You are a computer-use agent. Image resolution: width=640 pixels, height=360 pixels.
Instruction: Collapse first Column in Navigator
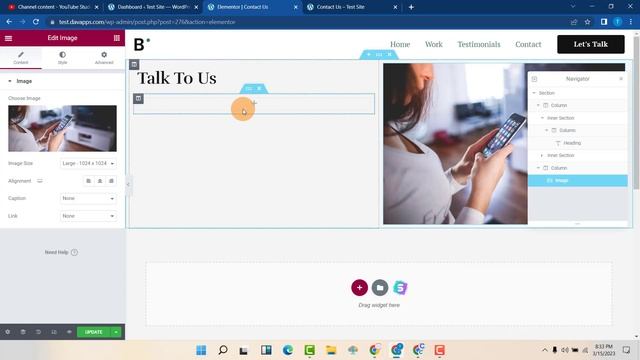538,105
